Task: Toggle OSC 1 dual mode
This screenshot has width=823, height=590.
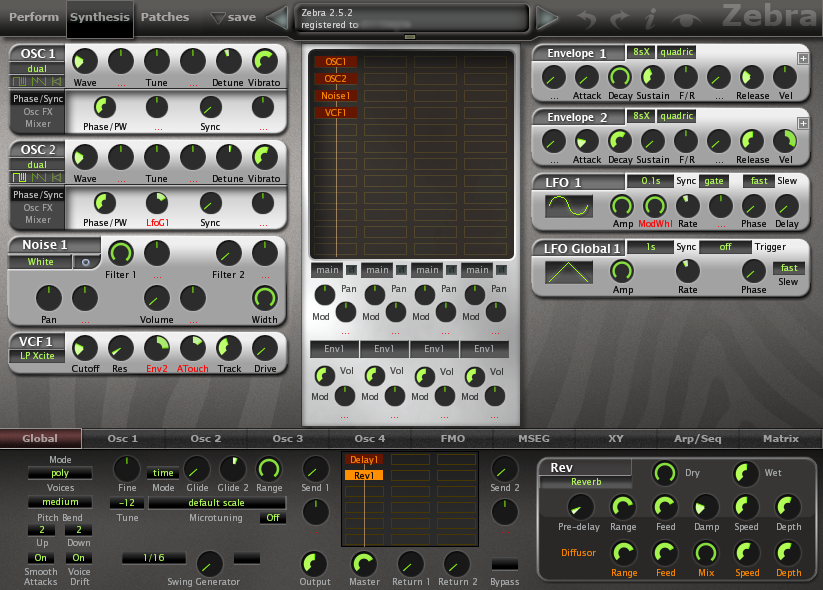Action: [x=37, y=69]
